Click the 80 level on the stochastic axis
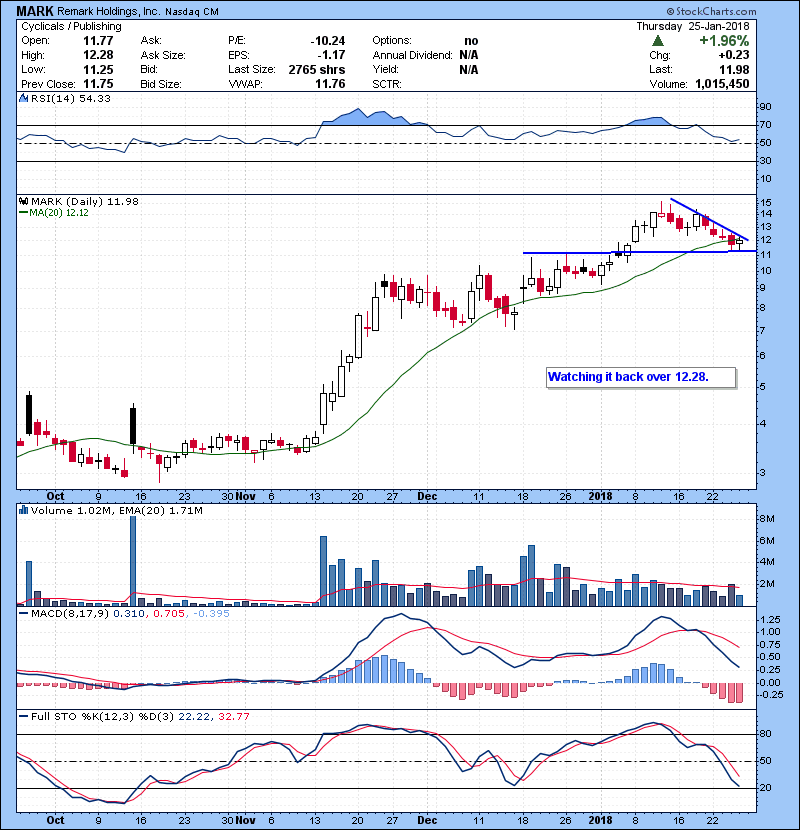800x830 pixels. 766,734
